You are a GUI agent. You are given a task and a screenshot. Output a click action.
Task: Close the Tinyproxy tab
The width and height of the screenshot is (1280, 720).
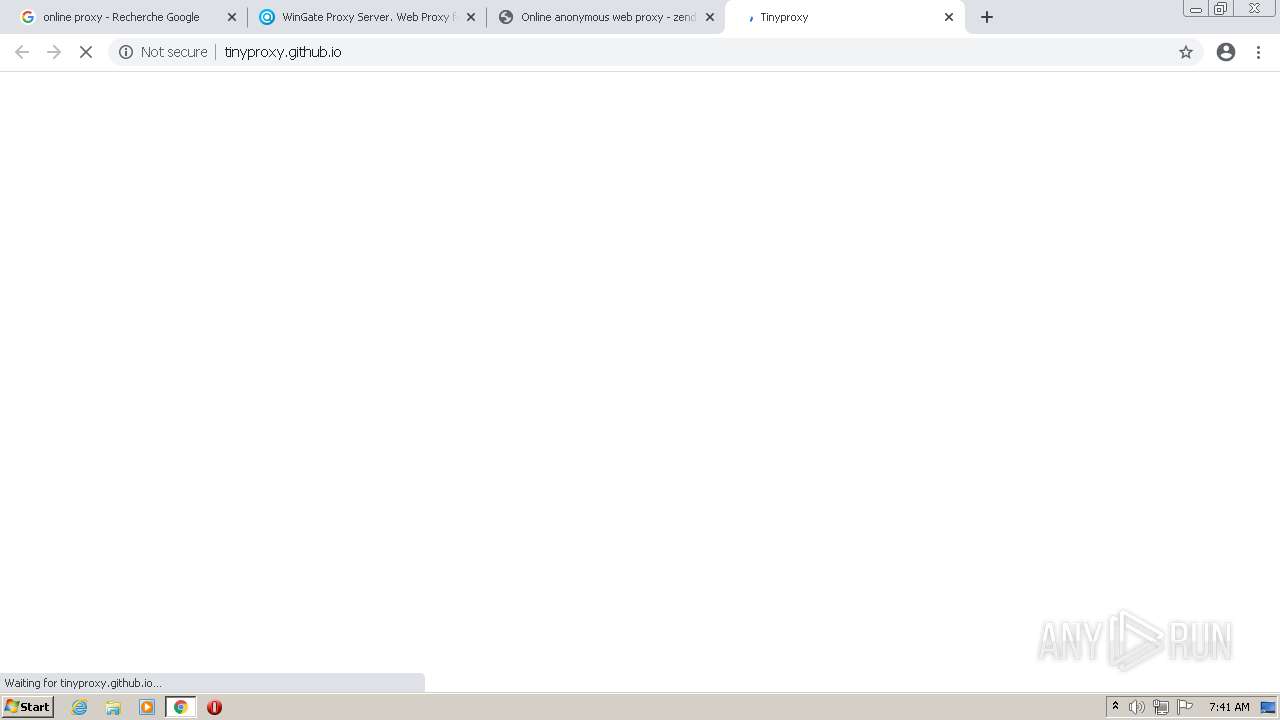(949, 17)
